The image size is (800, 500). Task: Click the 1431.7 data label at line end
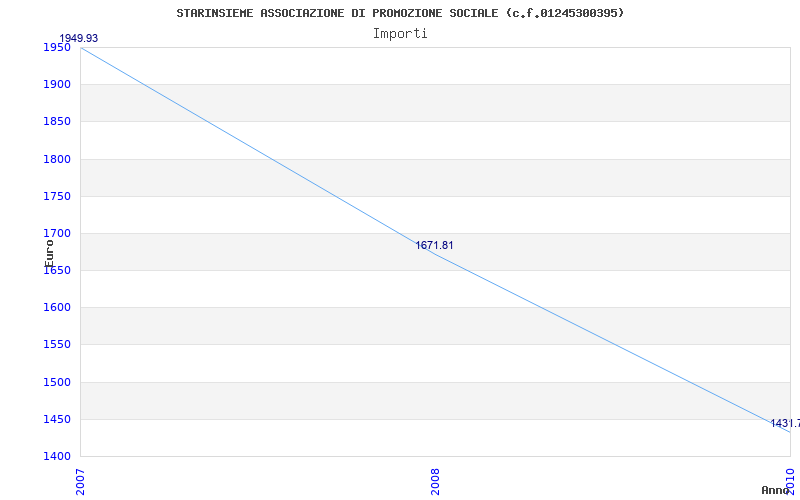click(x=785, y=423)
